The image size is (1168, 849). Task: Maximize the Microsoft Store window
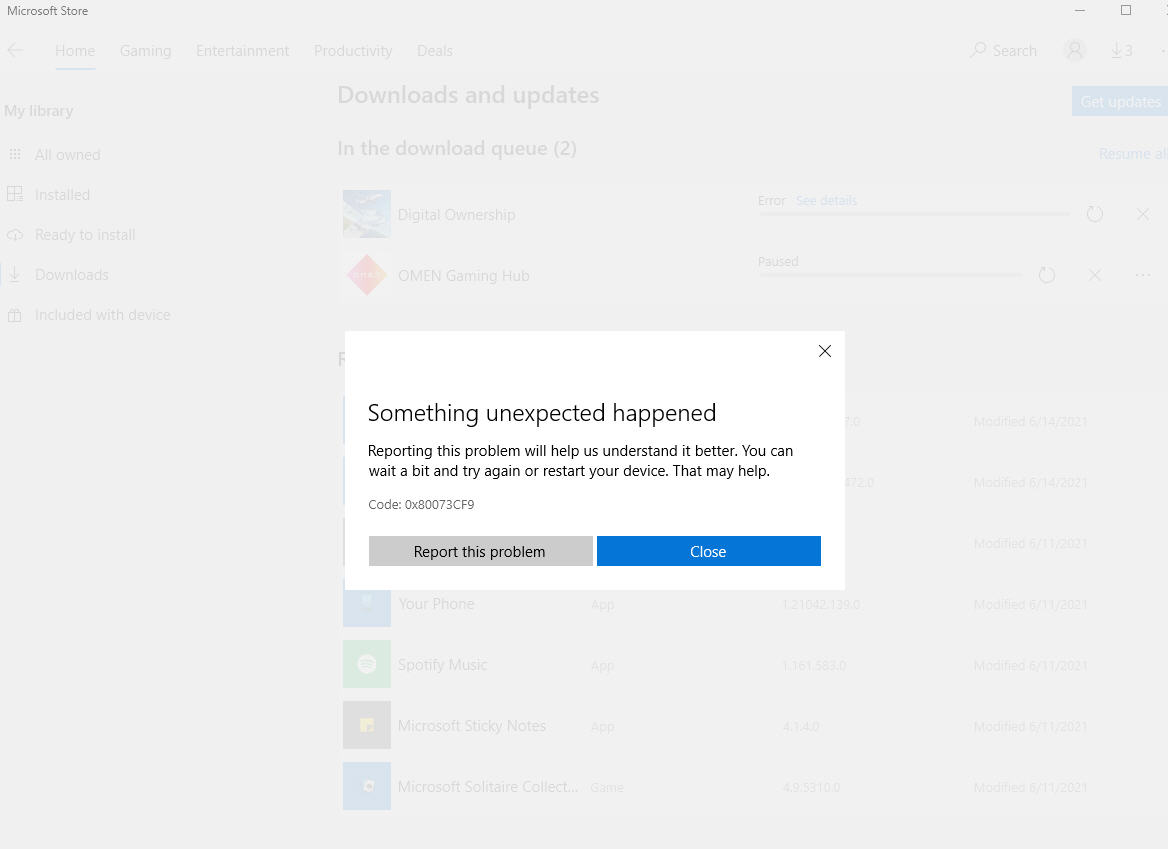(x=1126, y=10)
